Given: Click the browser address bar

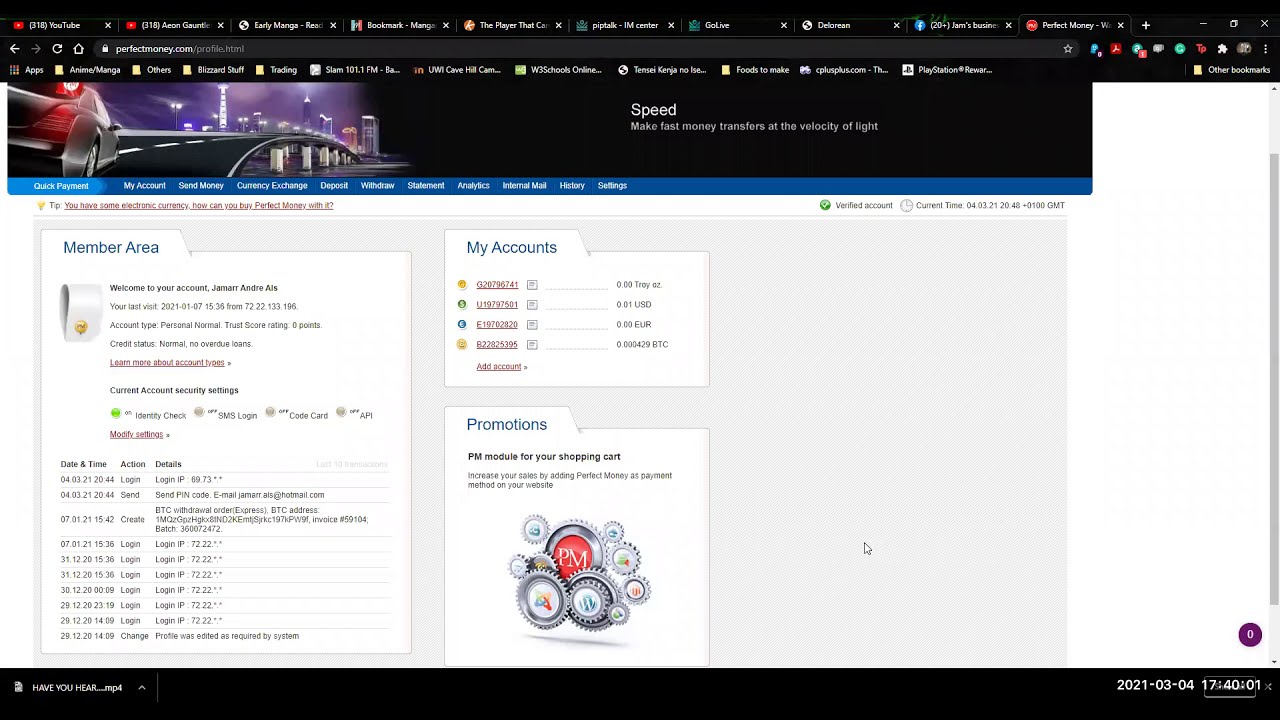Looking at the screenshot, I should coord(580,48).
